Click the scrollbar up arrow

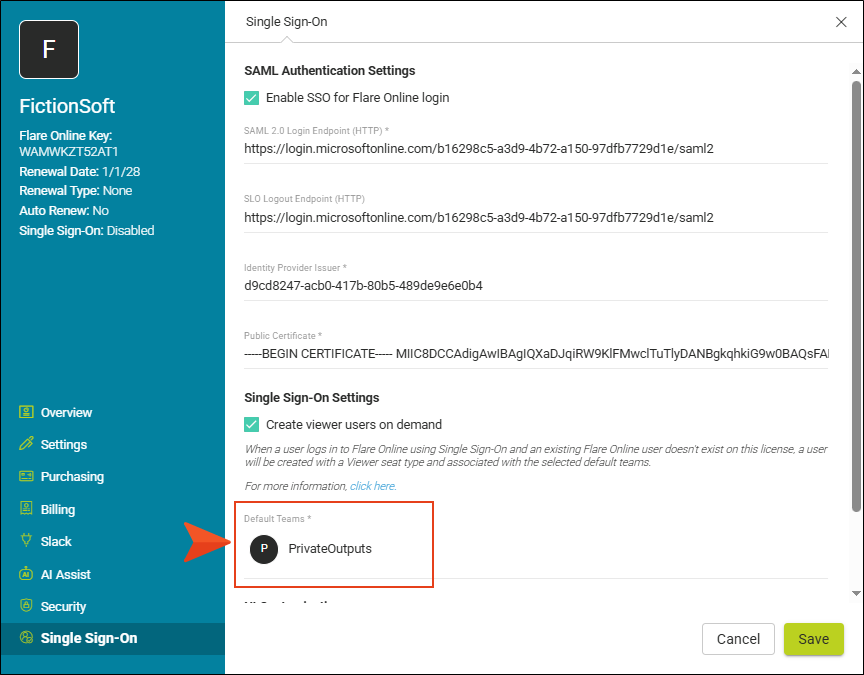point(856,72)
